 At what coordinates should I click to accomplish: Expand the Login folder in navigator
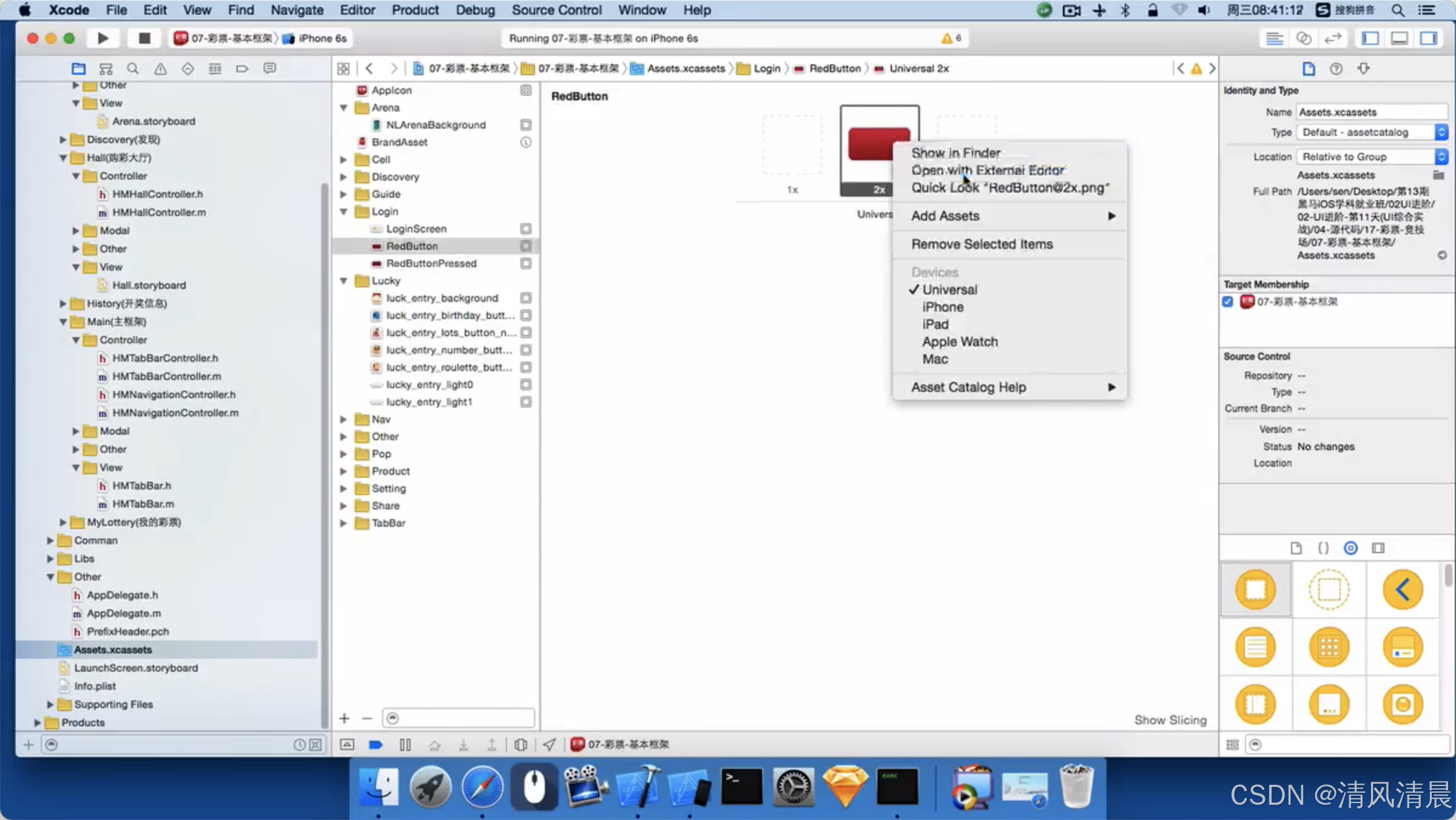click(x=347, y=211)
